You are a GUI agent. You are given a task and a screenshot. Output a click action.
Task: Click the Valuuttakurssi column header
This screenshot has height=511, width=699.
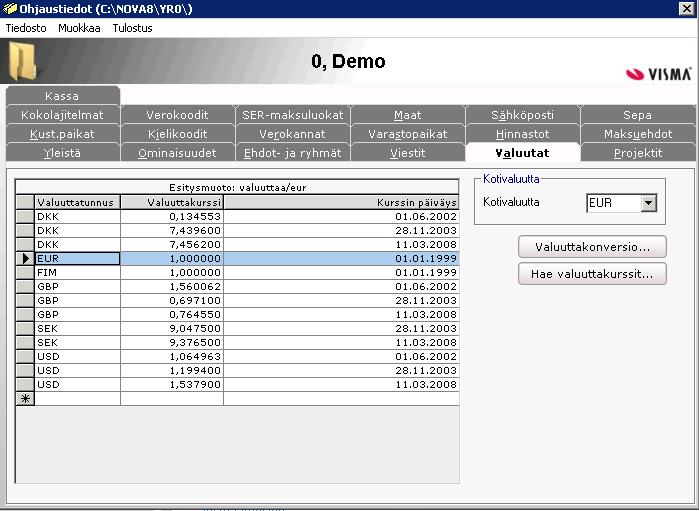point(172,202)
